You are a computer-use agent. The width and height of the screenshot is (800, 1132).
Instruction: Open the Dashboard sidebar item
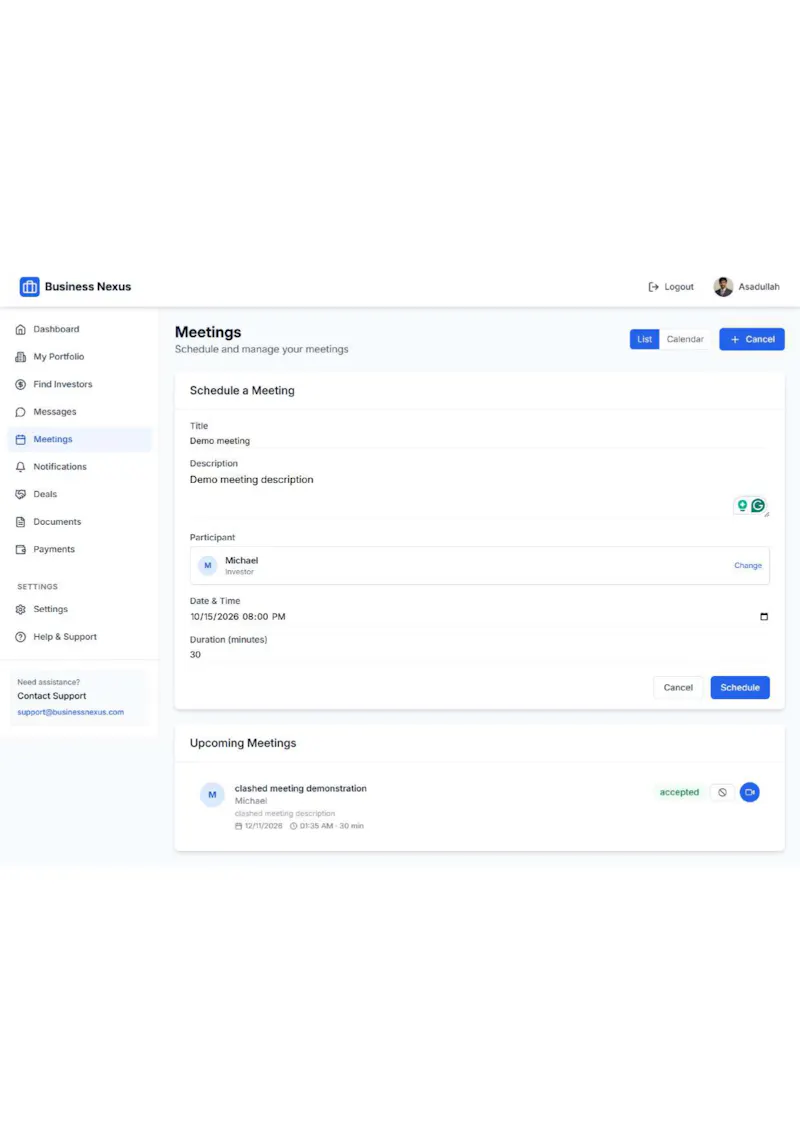coord(79,329)
